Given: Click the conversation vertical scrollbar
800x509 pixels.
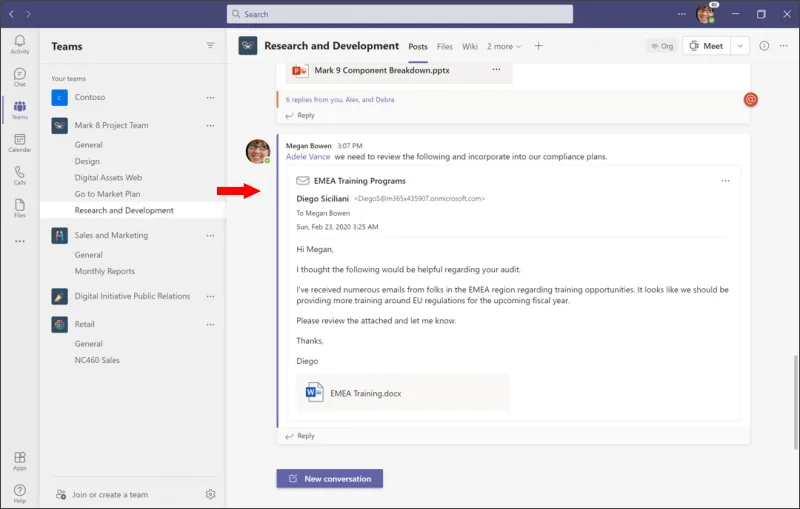Looking at the screenshot, I should [795, 402].
